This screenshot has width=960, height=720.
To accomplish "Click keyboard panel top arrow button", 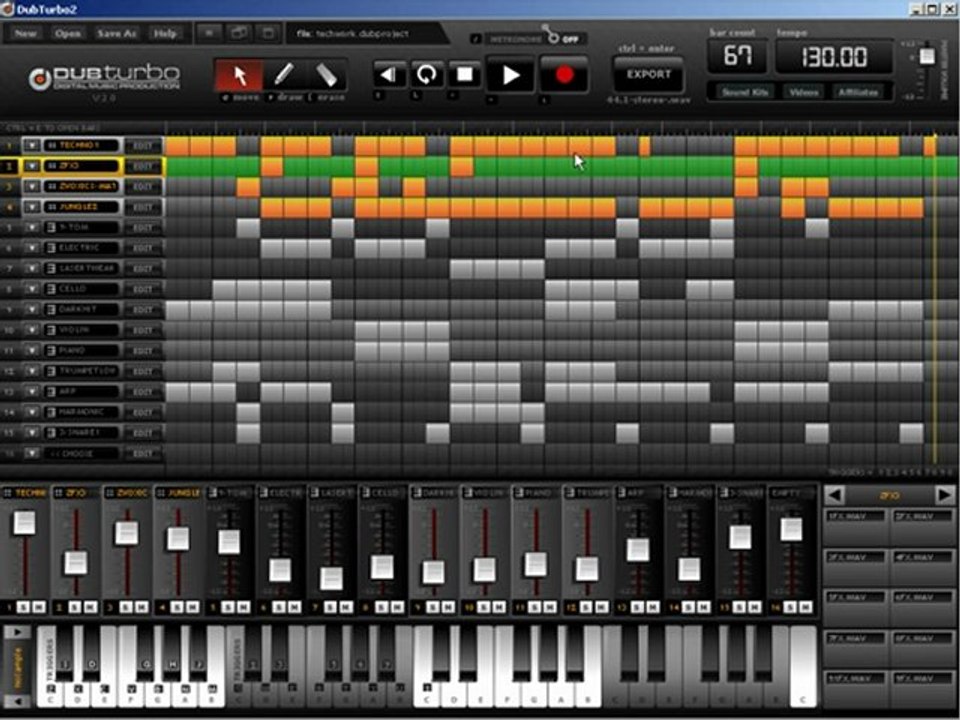I will click(x=17, y=632).
